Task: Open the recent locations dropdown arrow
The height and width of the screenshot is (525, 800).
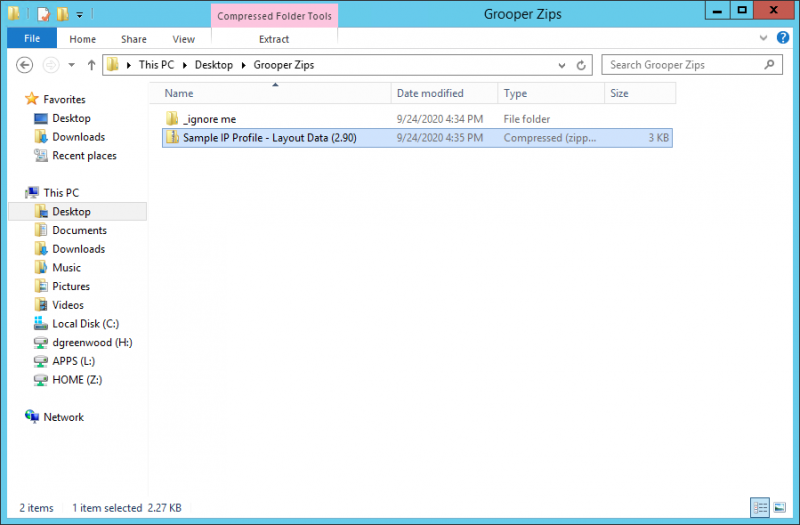Action: [71, 65]
